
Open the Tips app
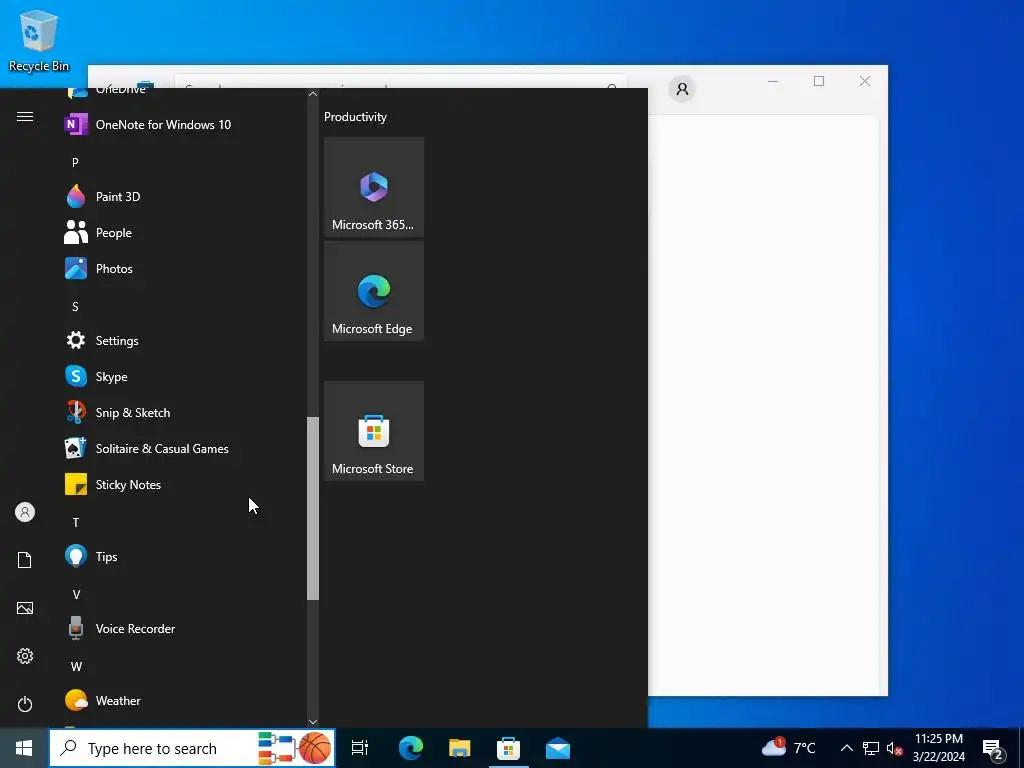183,556
